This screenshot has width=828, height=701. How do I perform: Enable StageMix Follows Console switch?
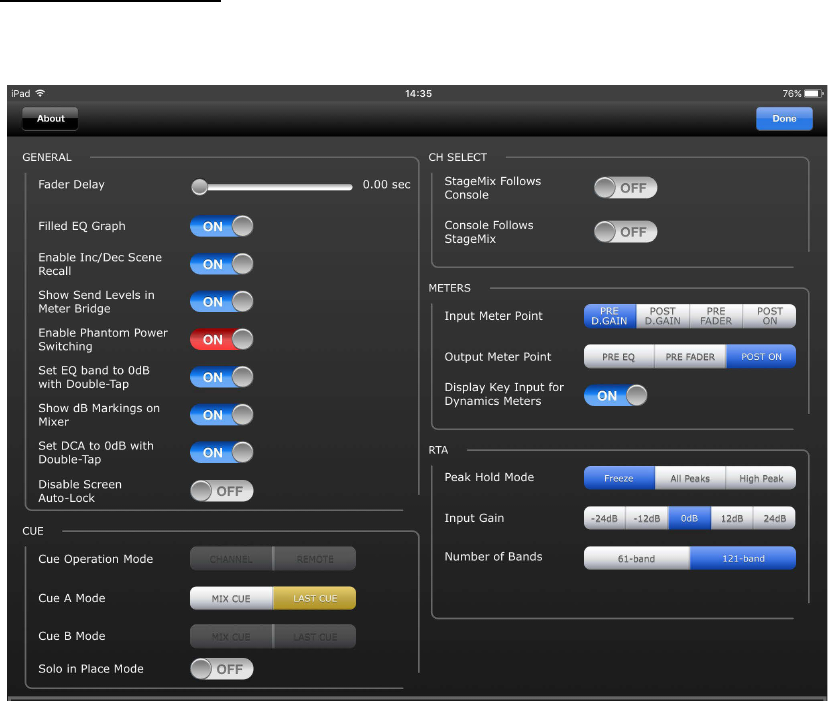625,188
